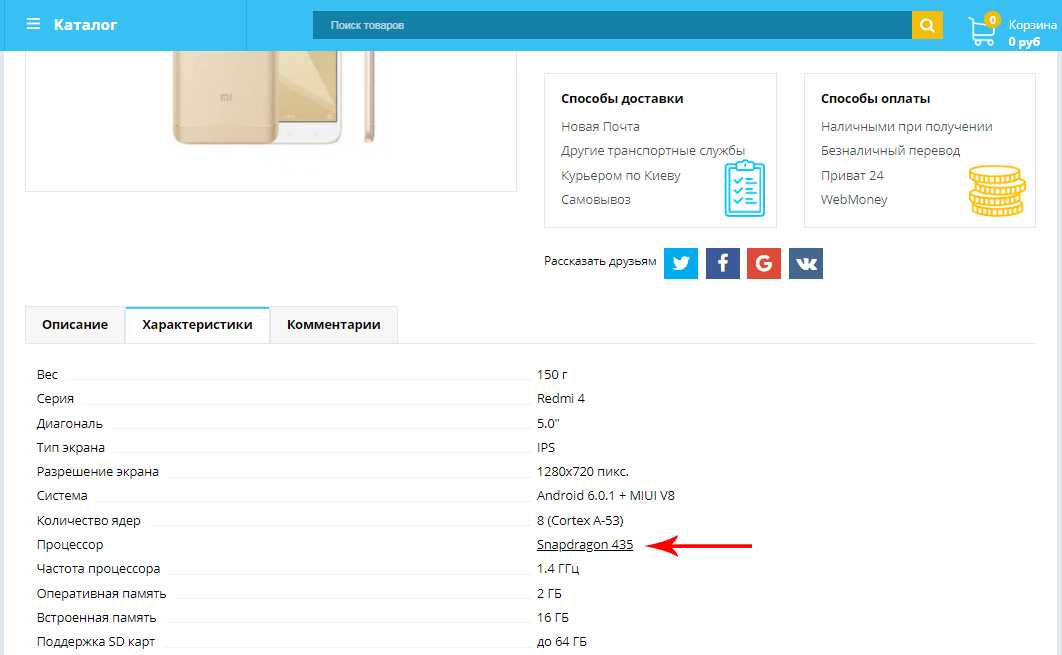Click the Новая Почта delivery option
Viewport: 1062px width, 655px height.
pos(600,127)
